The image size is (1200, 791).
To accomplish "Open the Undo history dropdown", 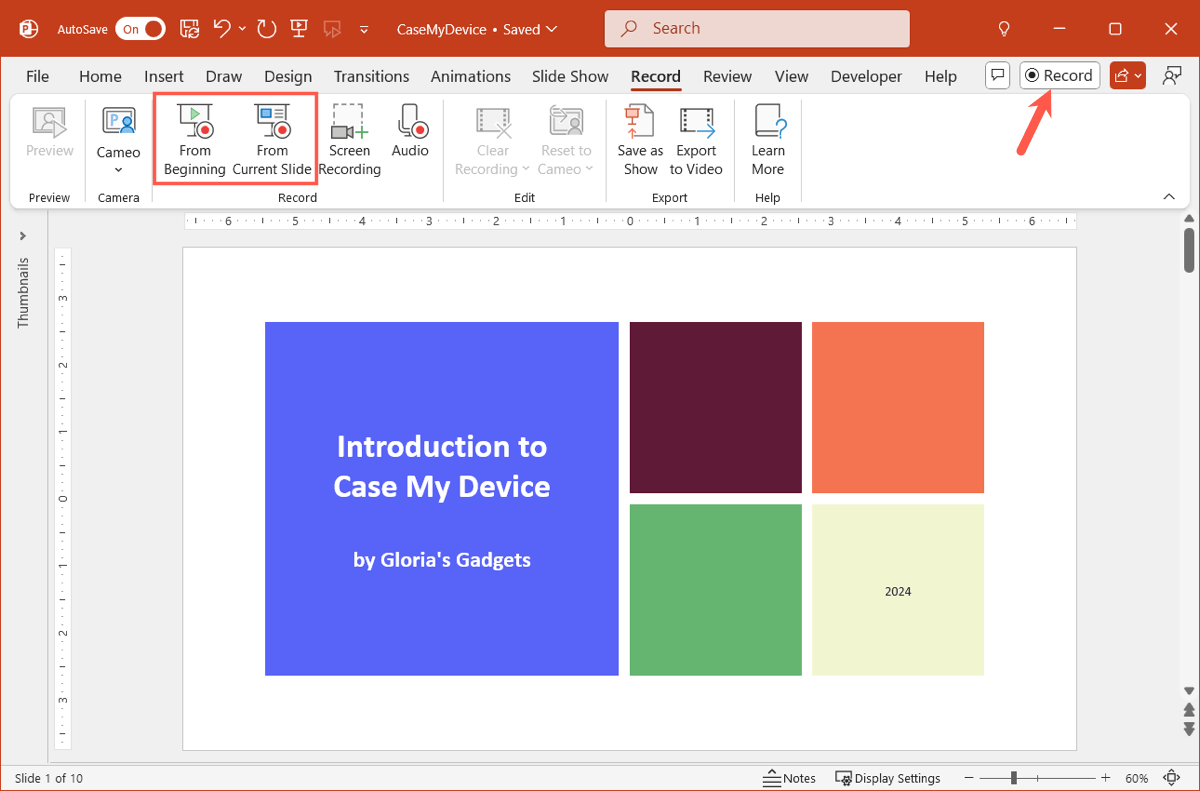I will click(242, 29).
